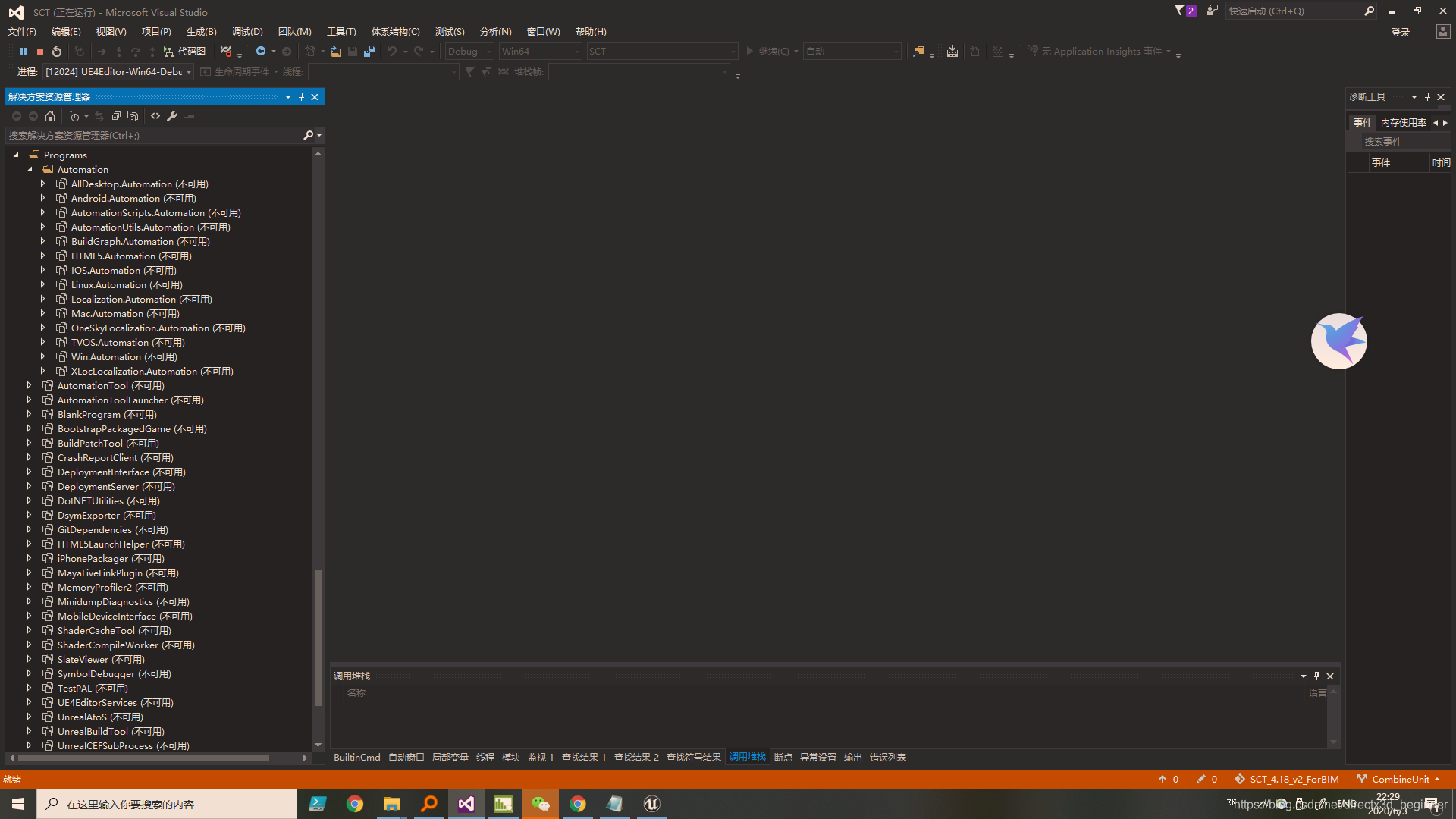
Task: Click the restart debugging icon
Action: point(57,52)
